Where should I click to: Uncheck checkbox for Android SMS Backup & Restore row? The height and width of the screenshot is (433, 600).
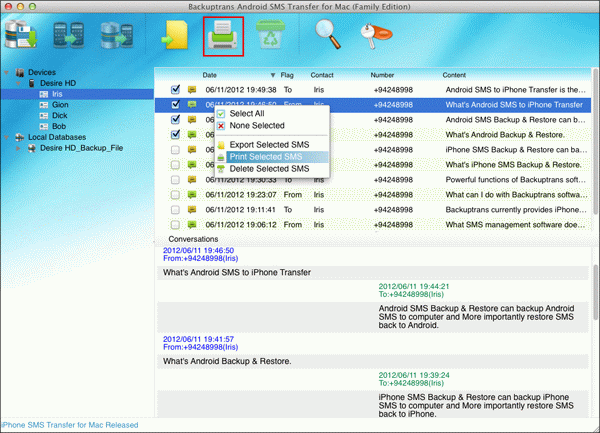tap(175, 119)
